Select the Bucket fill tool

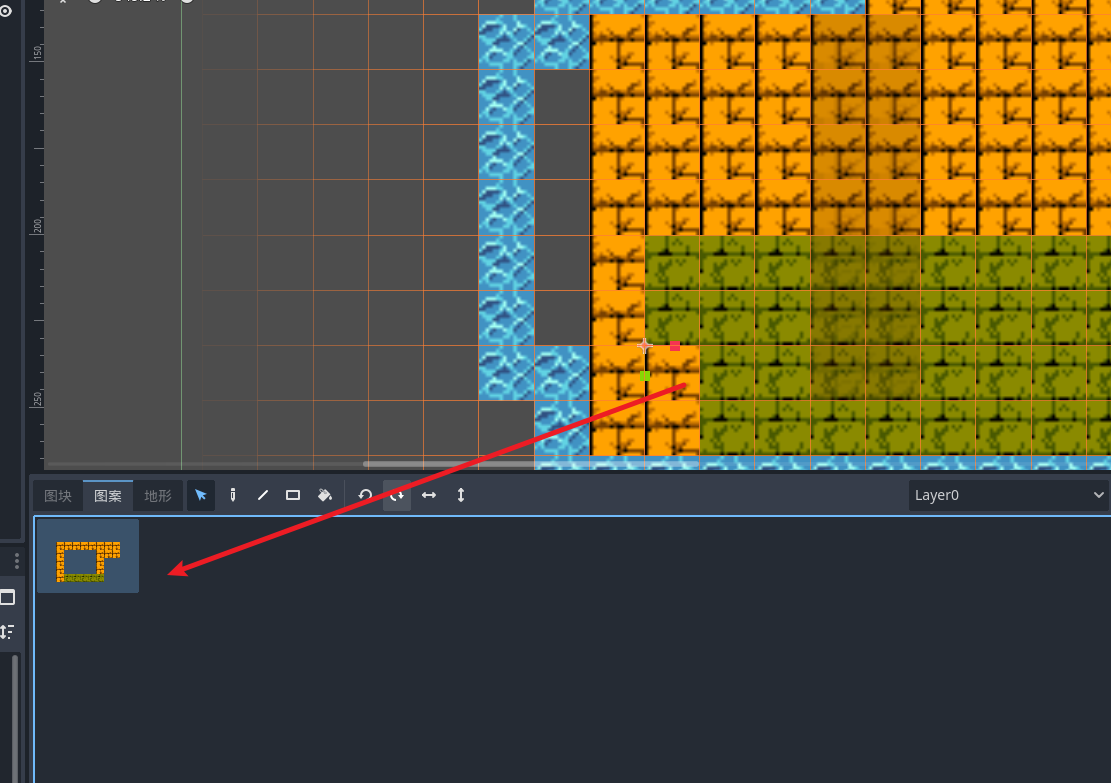click(325, 495)
